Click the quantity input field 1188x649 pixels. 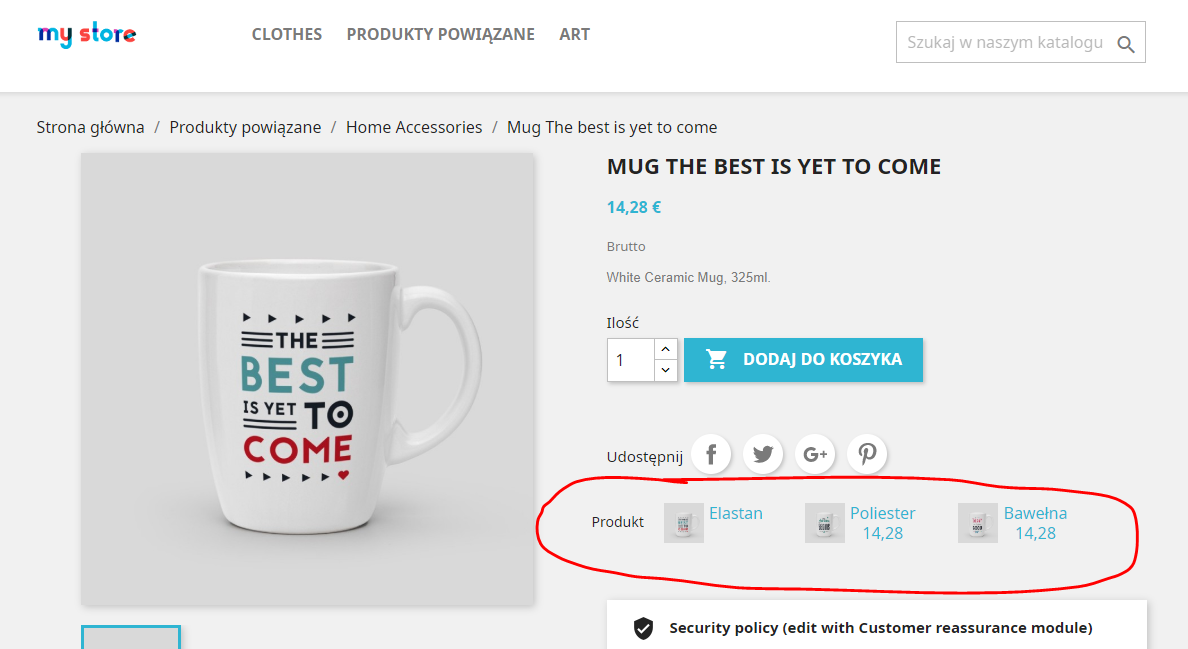coord(631,360)
